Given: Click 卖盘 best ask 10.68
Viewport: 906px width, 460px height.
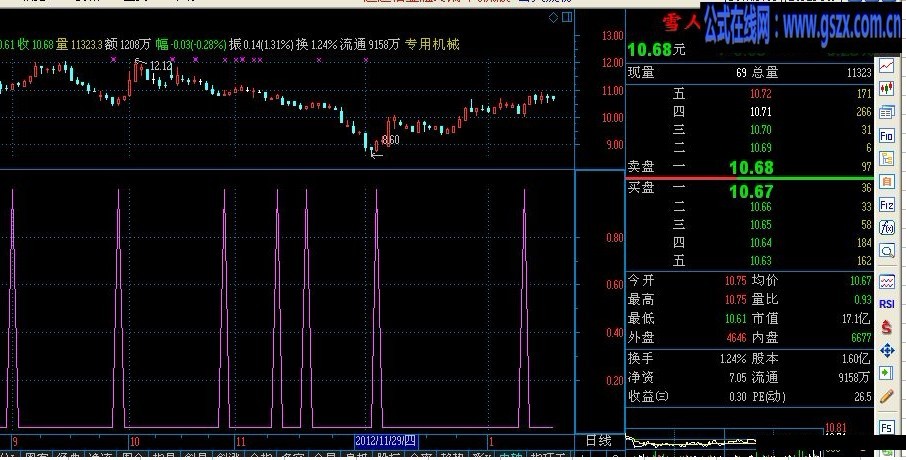Looking at the screenshot, I should (x=751, y=168).
